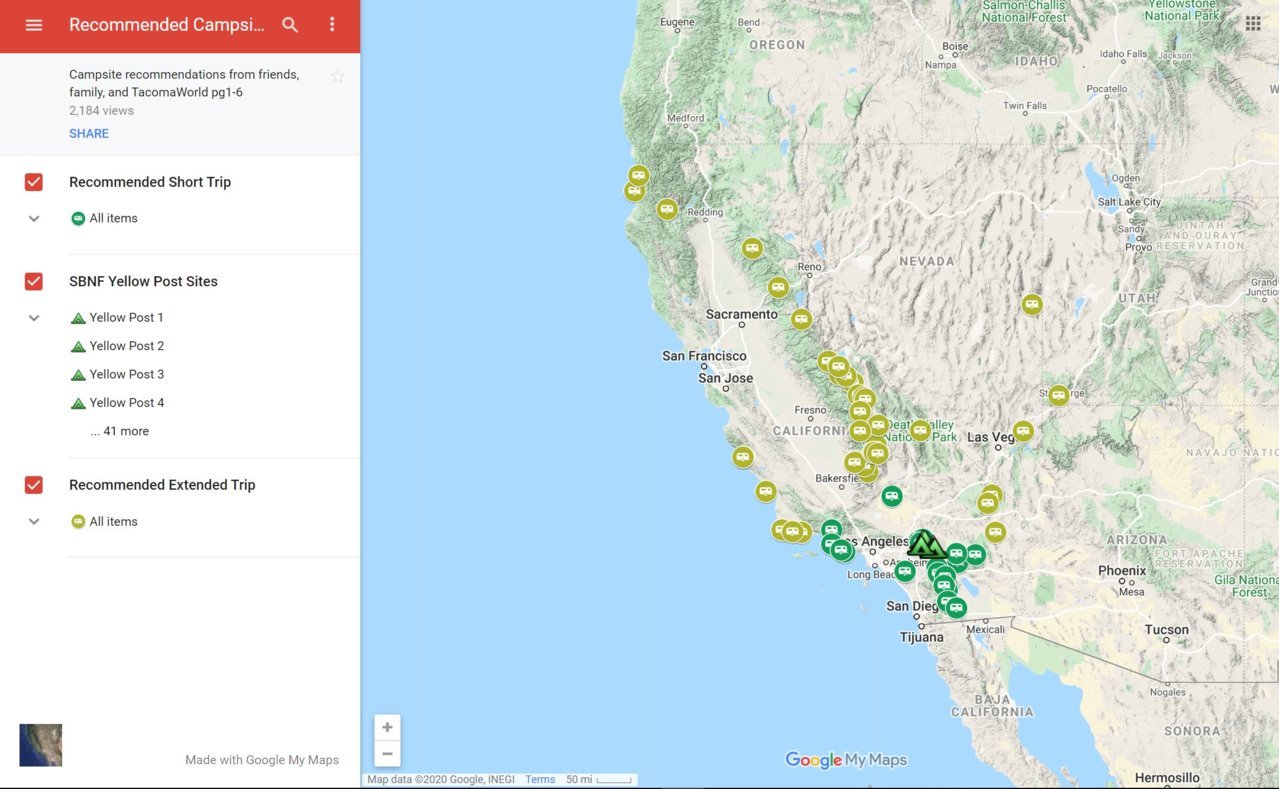Show the '... 41 more' yellow post items
This screenshot has height=789, width=1279.
tap(119, 431)
